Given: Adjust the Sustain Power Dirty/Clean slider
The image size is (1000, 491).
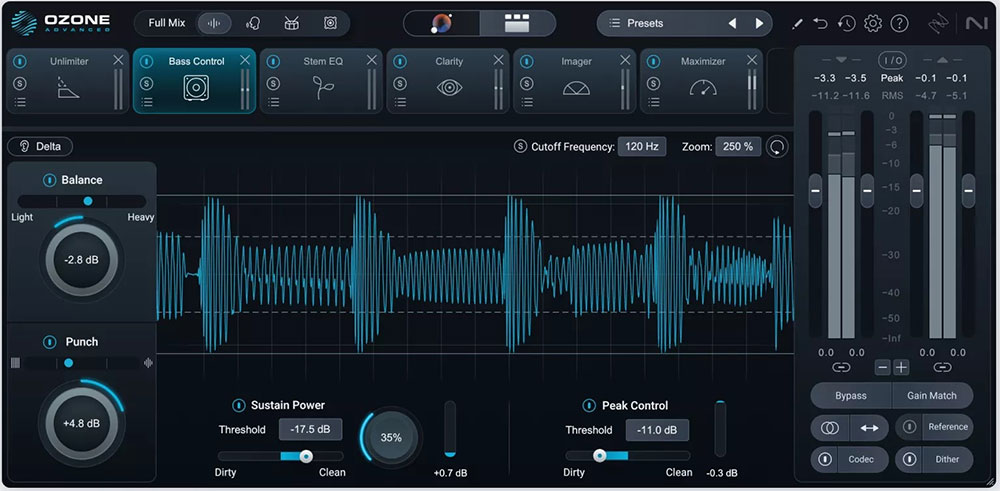Looking at the screenshot, I should [x=281, y=456].
